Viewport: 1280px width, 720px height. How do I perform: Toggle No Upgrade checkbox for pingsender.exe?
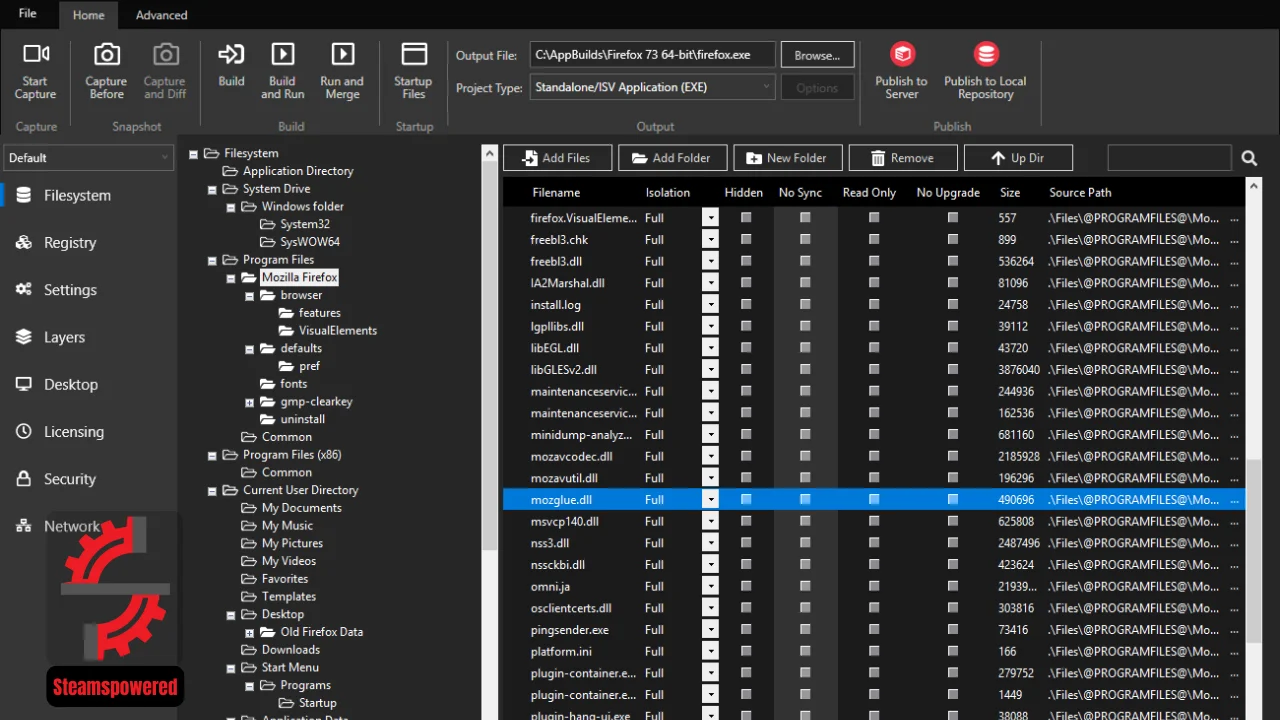pos(952,630)
